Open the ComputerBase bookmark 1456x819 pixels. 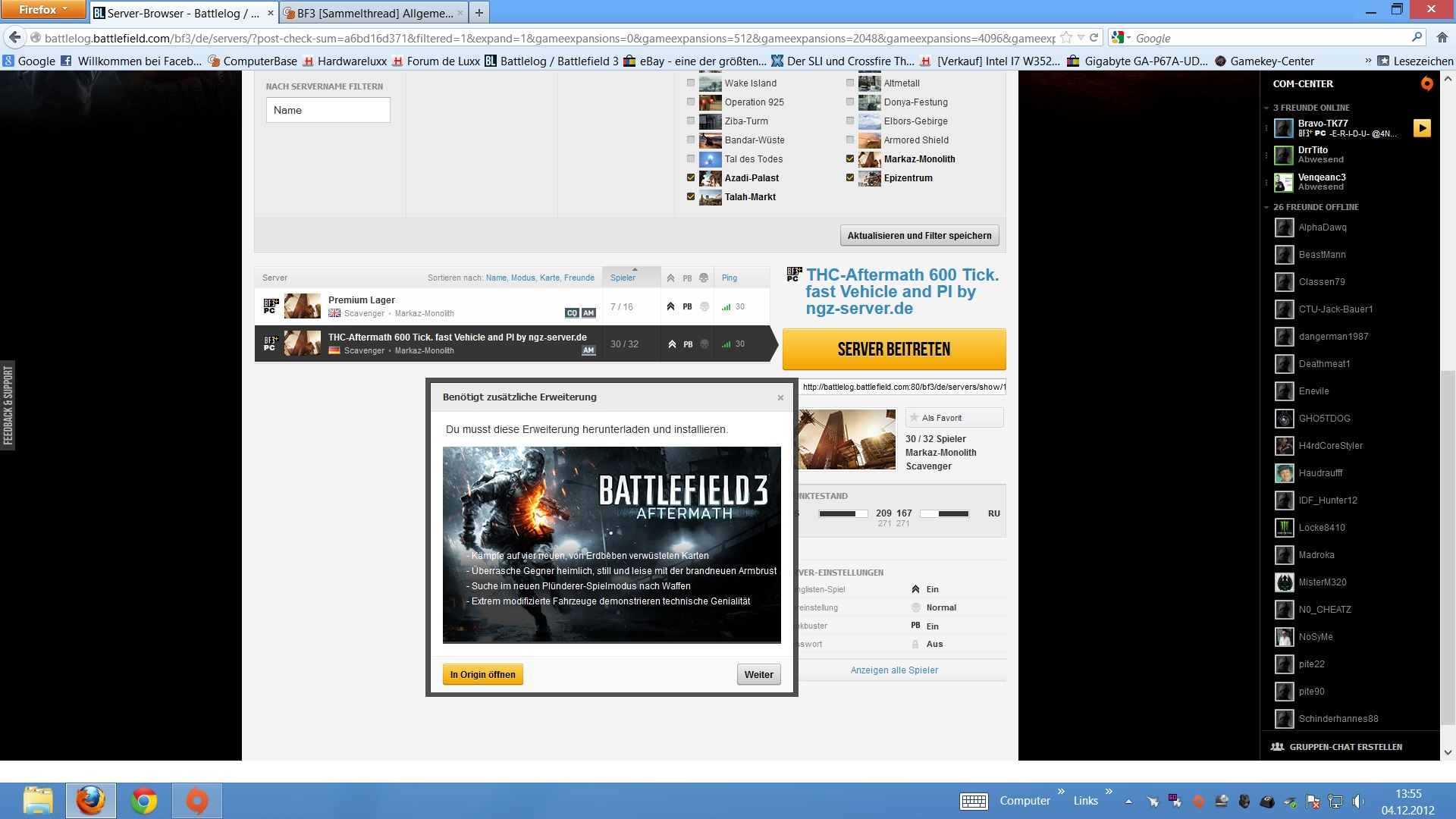(253, 61)
